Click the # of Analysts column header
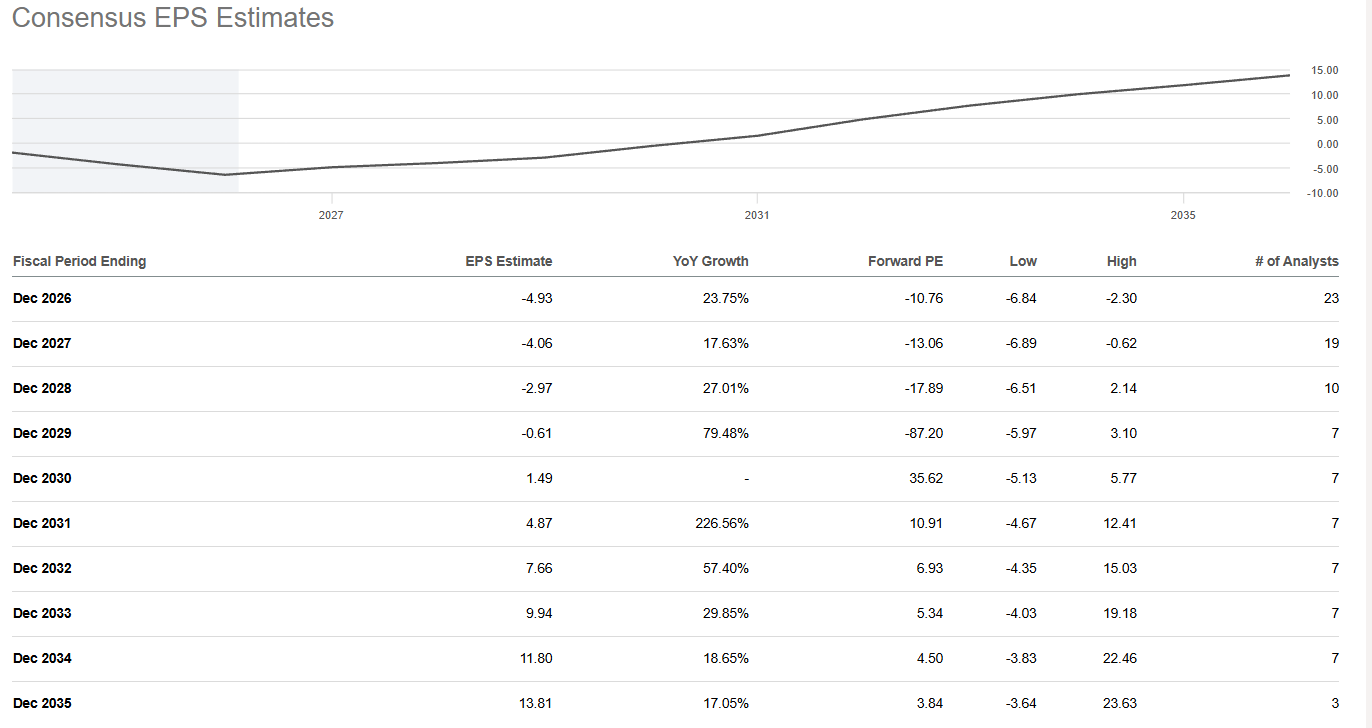1372x728 pixels. (x=1296, y=261)
